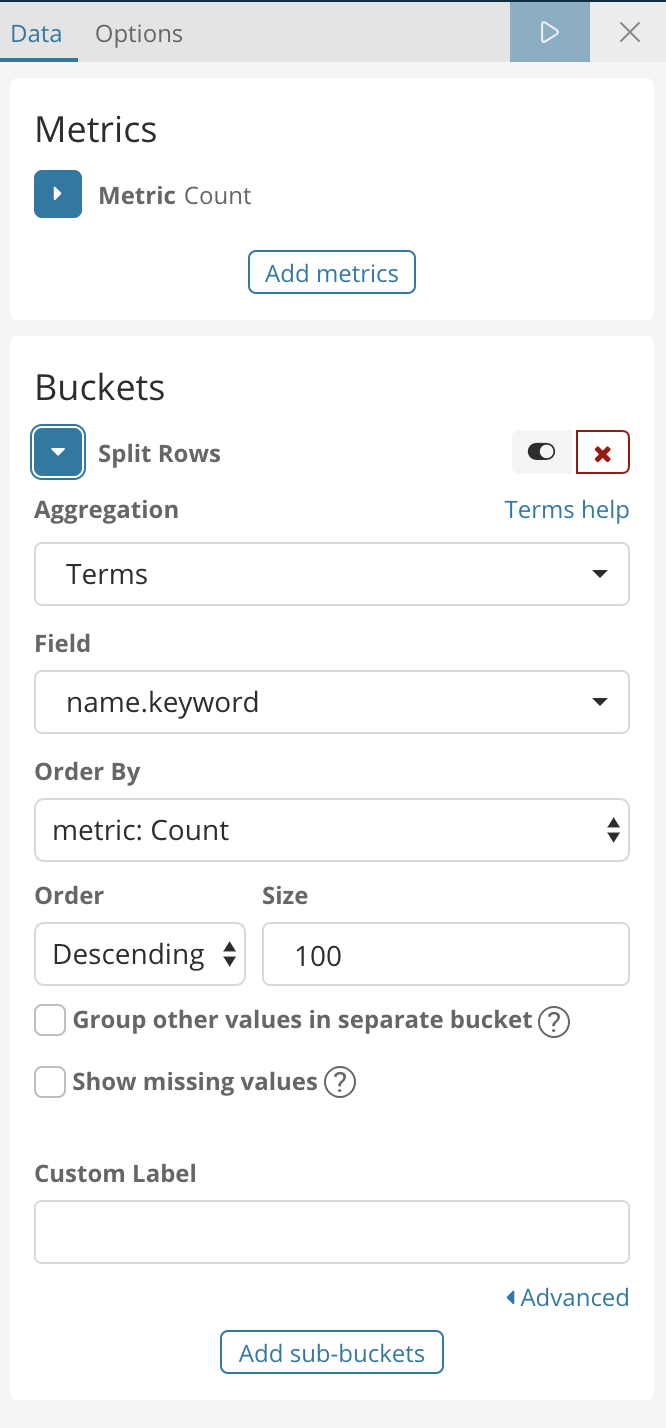666x1428 pixels.
Task: Click the discard changes X icon
Action: pos(630,32)
